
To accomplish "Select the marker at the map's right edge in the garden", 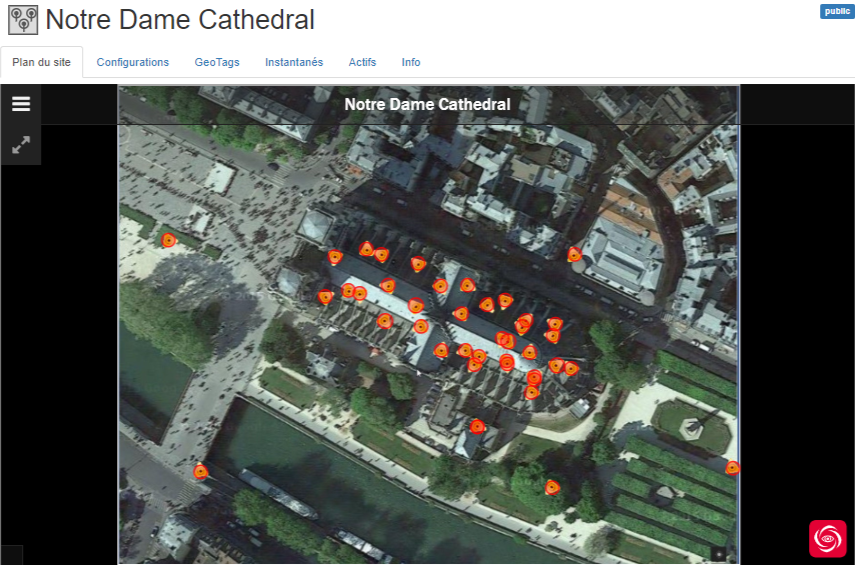I will 732,467.
